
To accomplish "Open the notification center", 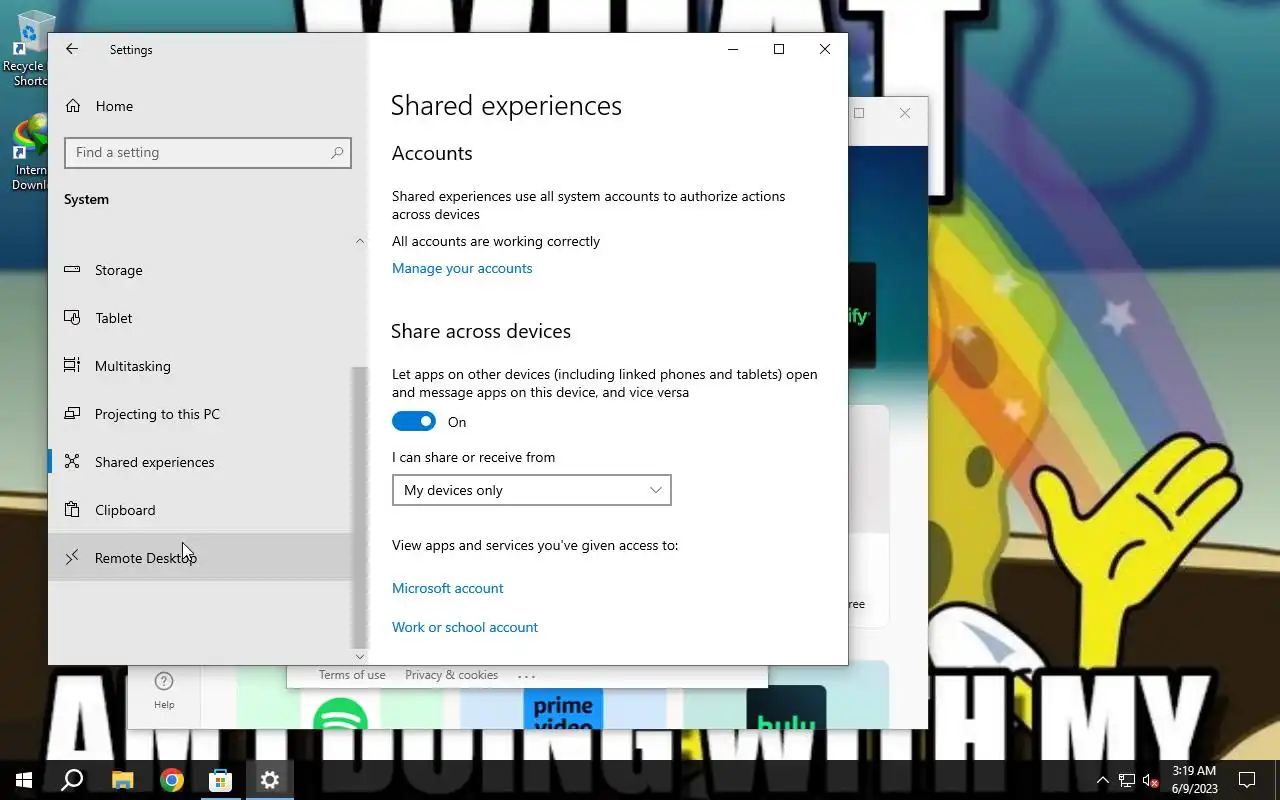I will pos(1247,780).
